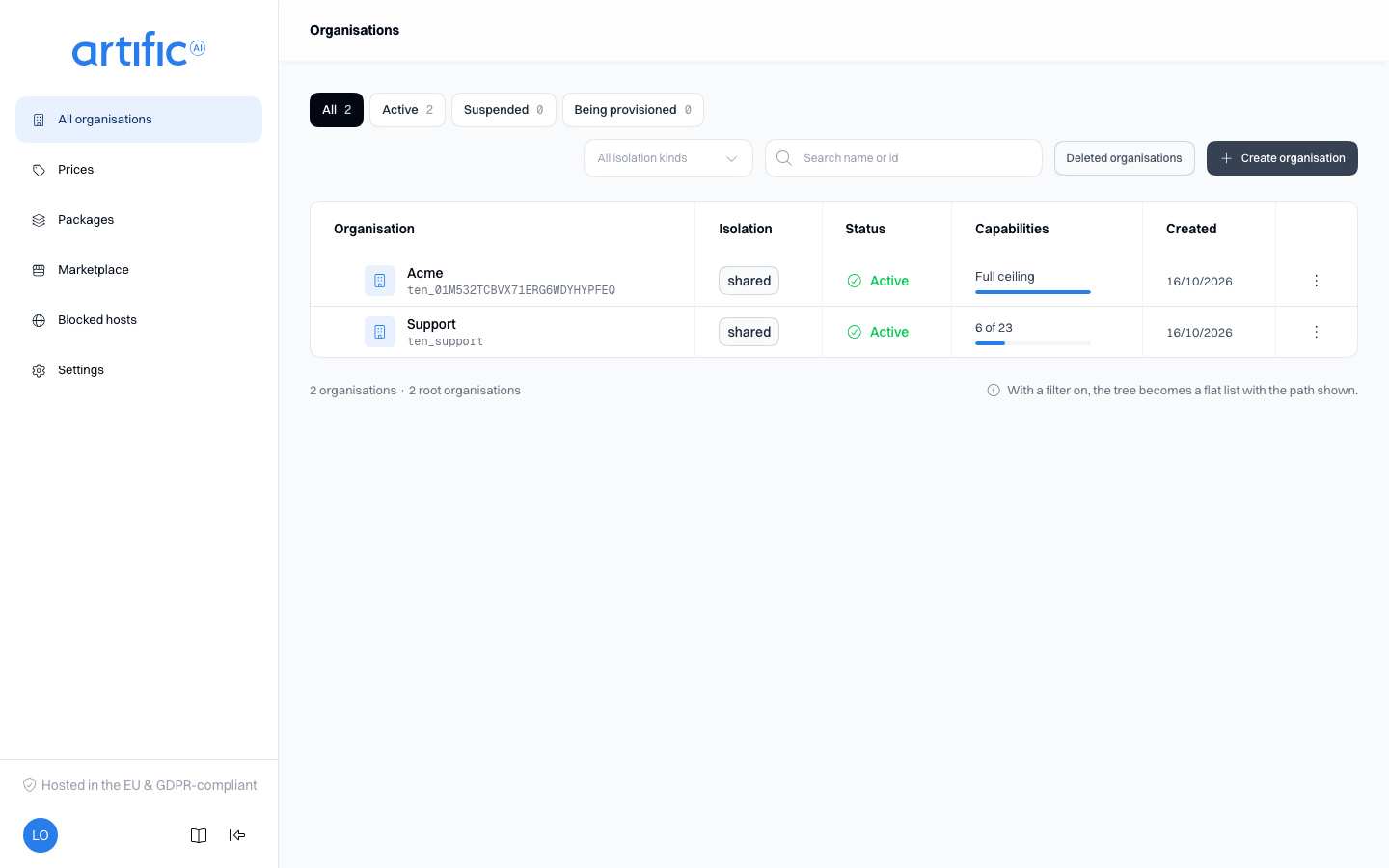Open Support row three-dot menu
The width and height of the screenshot is (1389, 868).
tap(1316, 332)
